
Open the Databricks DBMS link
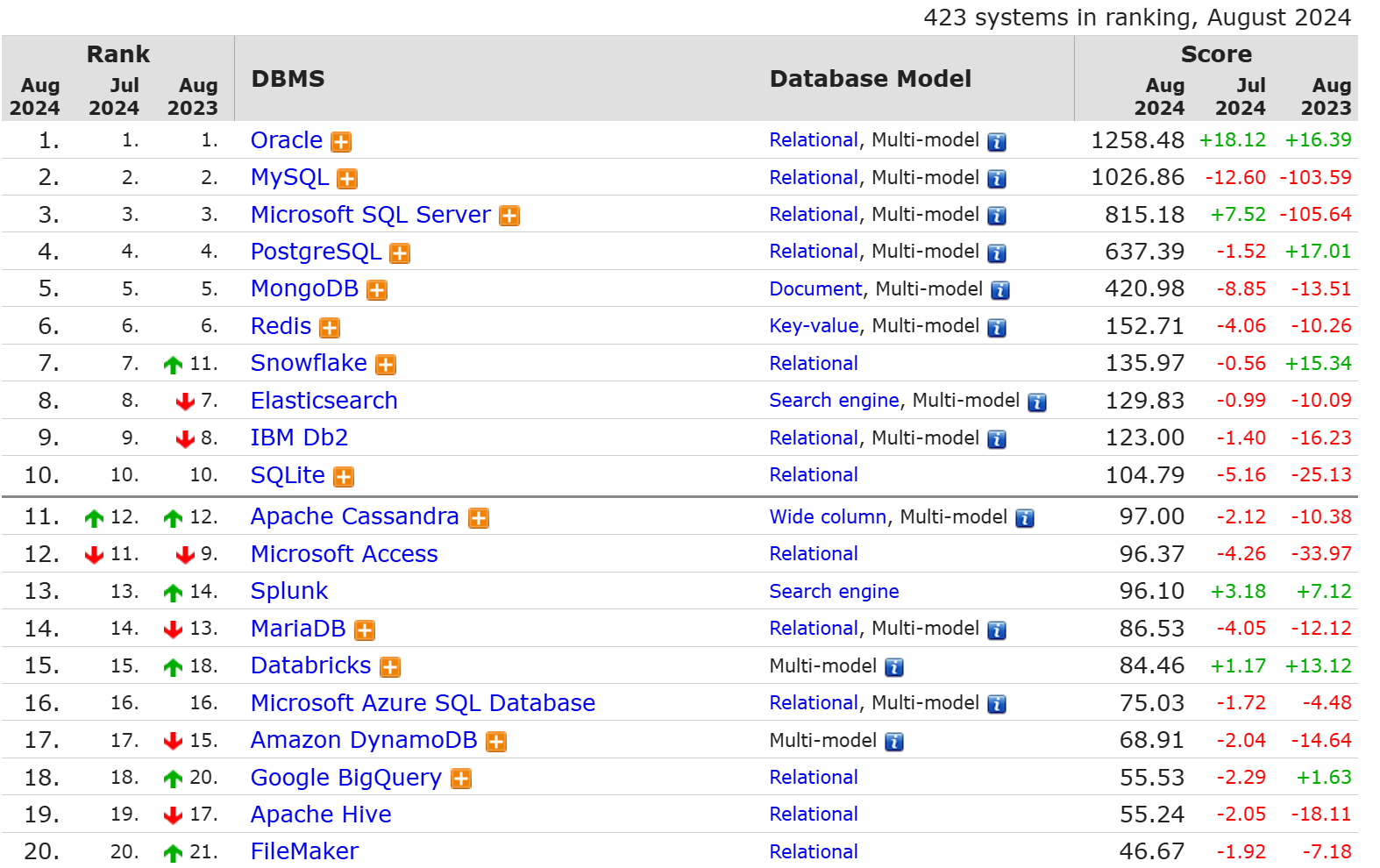coord(311,665)
